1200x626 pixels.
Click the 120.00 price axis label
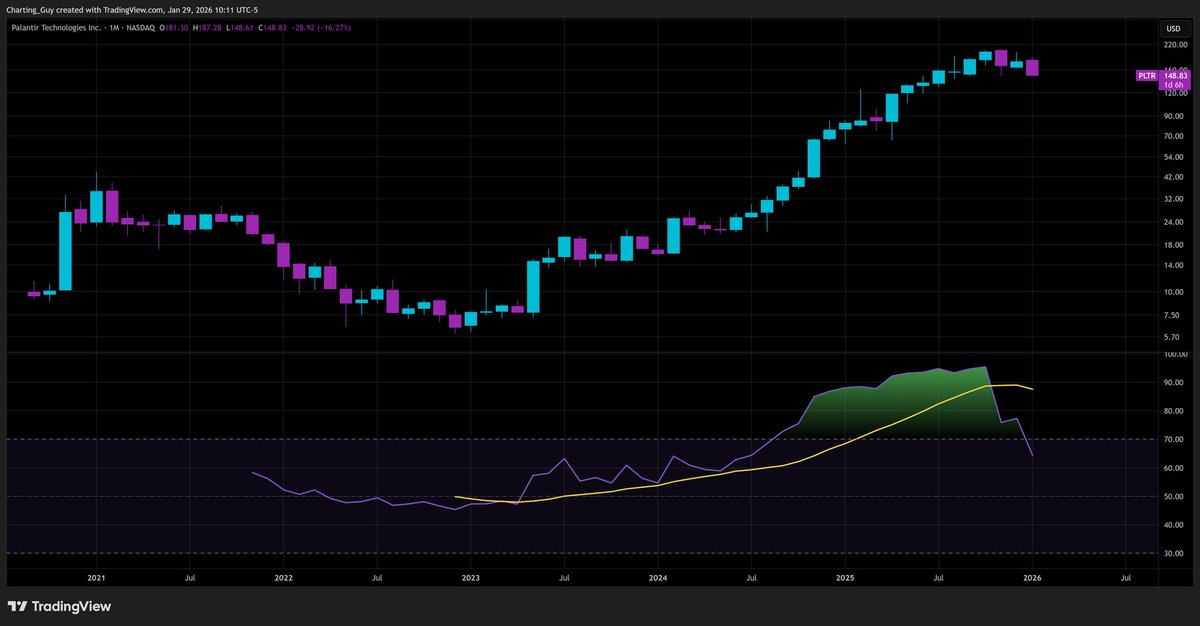pyautogui.click(x=1175, y=93)
